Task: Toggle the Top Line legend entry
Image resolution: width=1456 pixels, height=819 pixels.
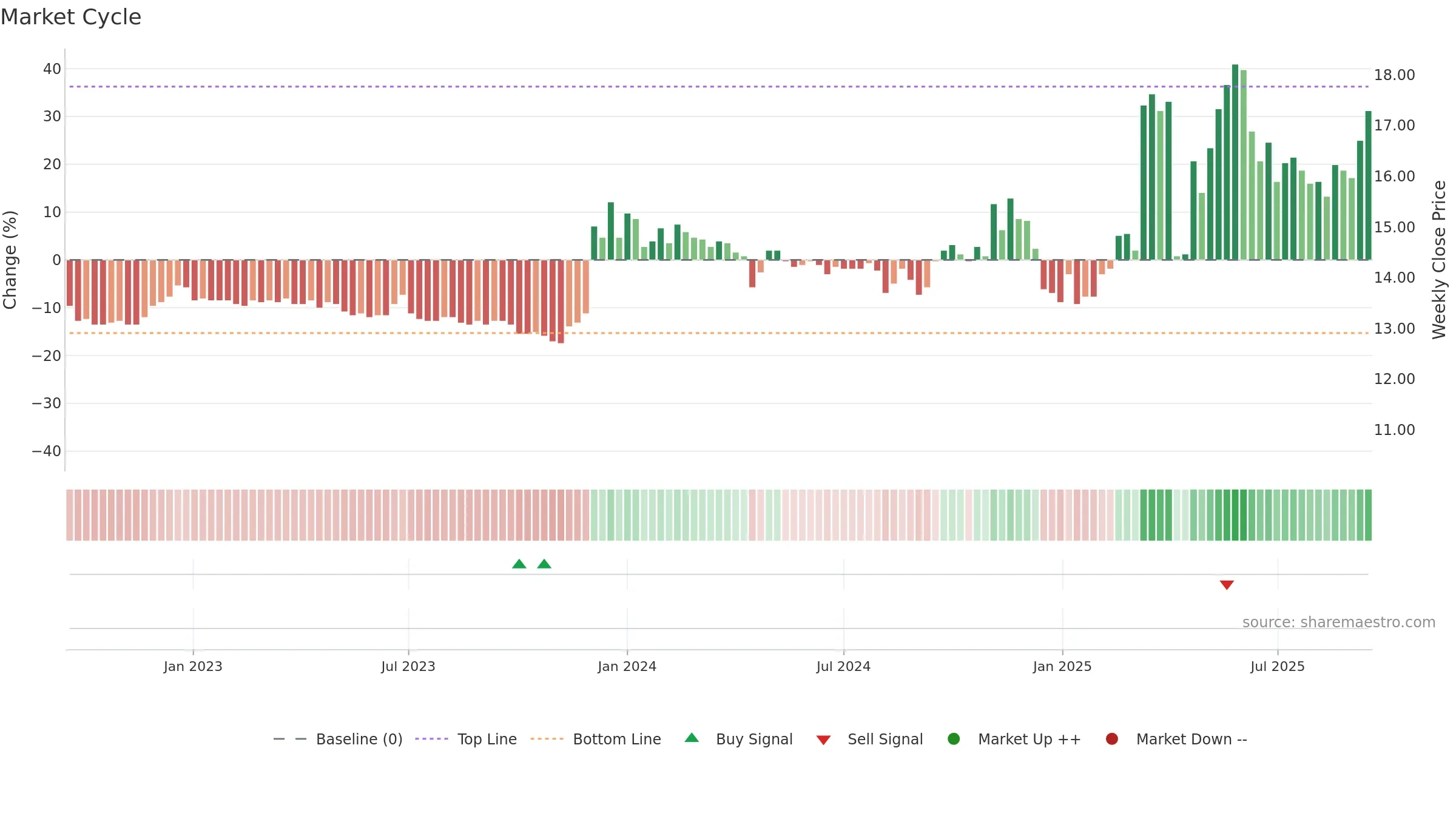Action: pos(466,739)
